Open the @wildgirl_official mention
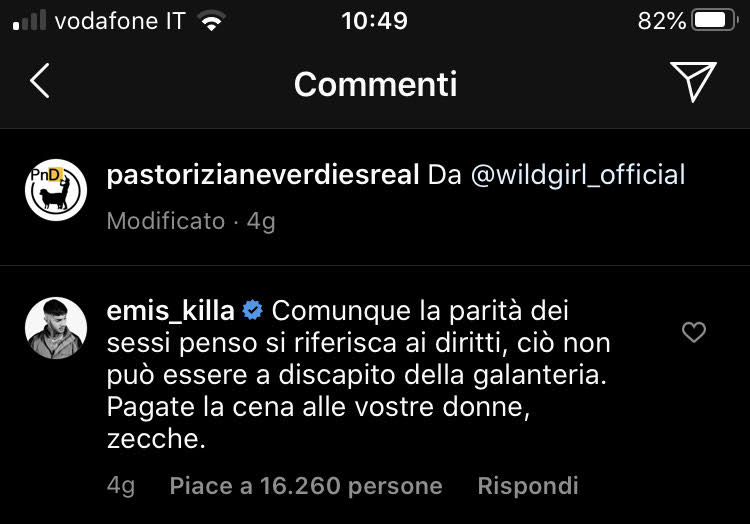Viewport: 750px width, 524px height. coord(566,175)
